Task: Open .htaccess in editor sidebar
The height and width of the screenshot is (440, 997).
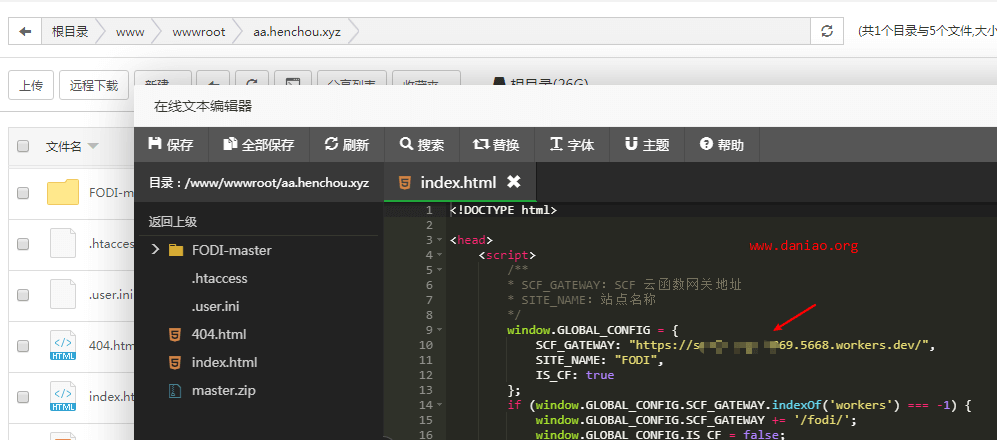Action: tap(219, 278)
